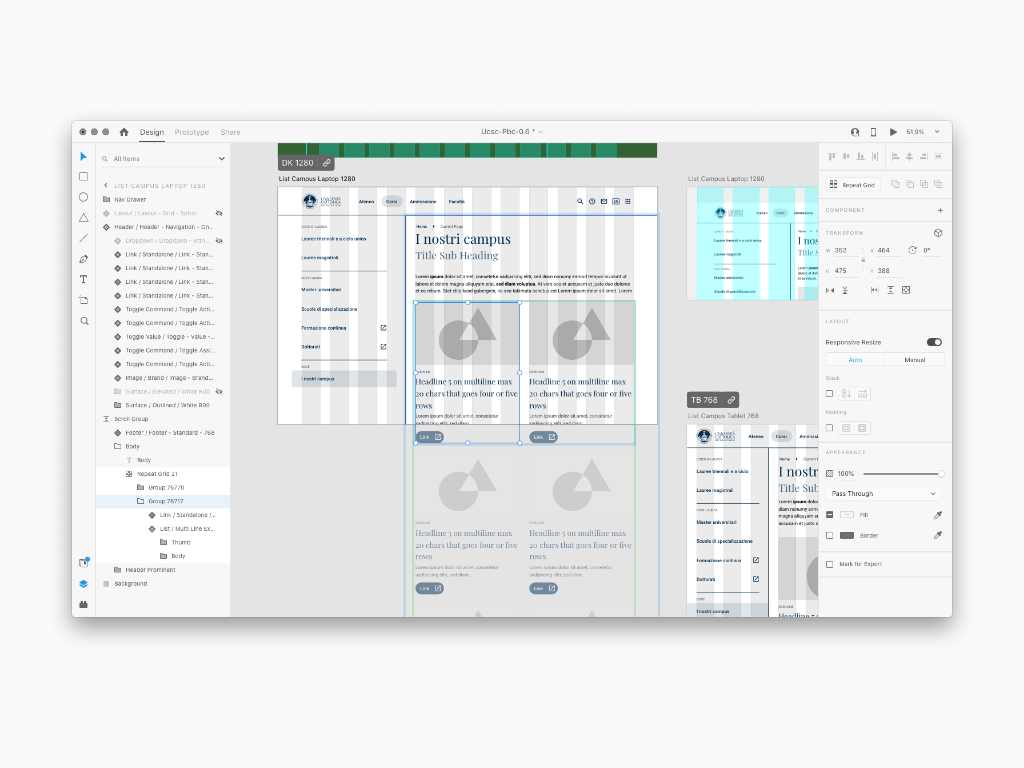Click the rotation icon in Transform
The image size is (1024, 768).
(912, 250)
